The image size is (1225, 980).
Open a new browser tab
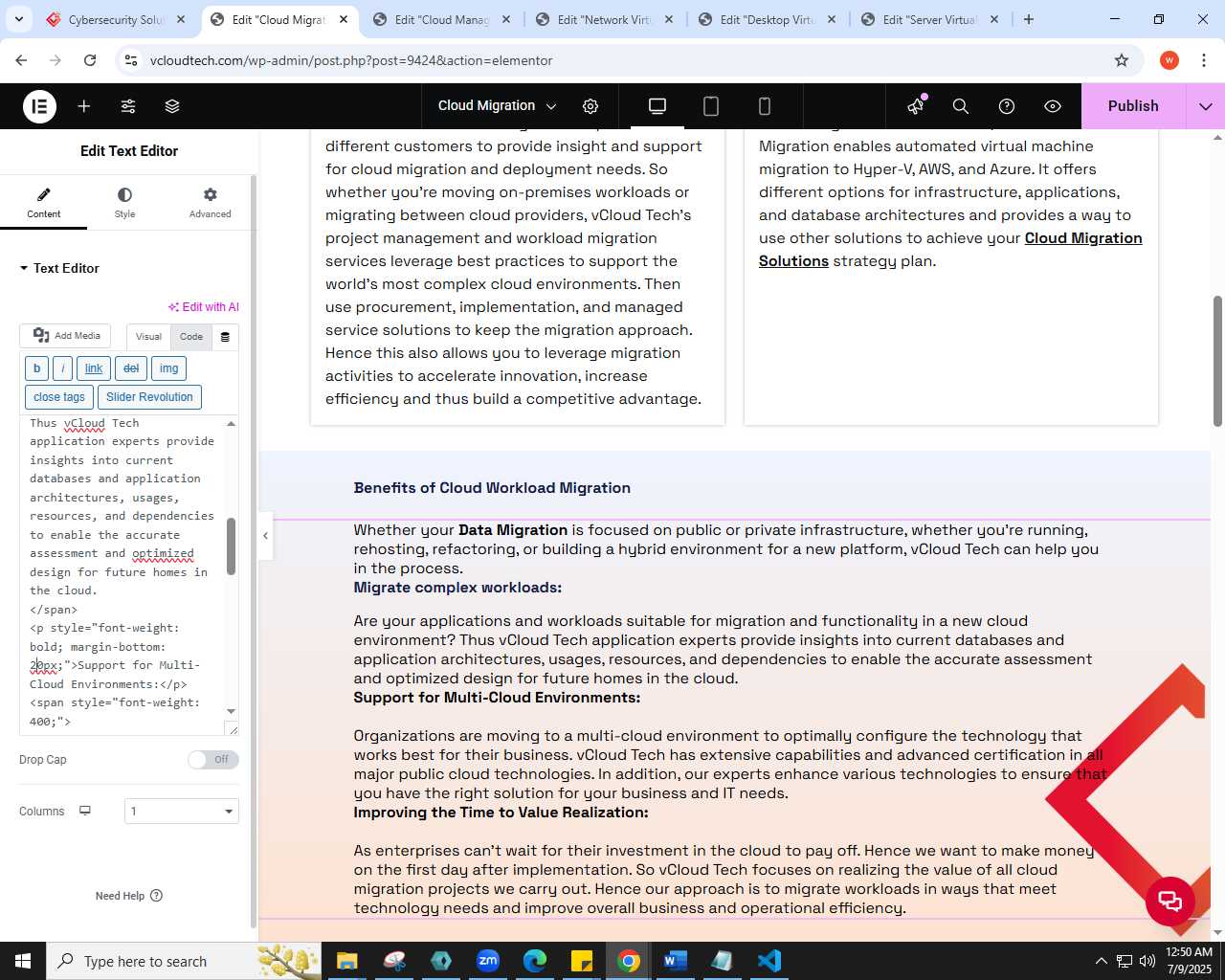pos(1029,19)
